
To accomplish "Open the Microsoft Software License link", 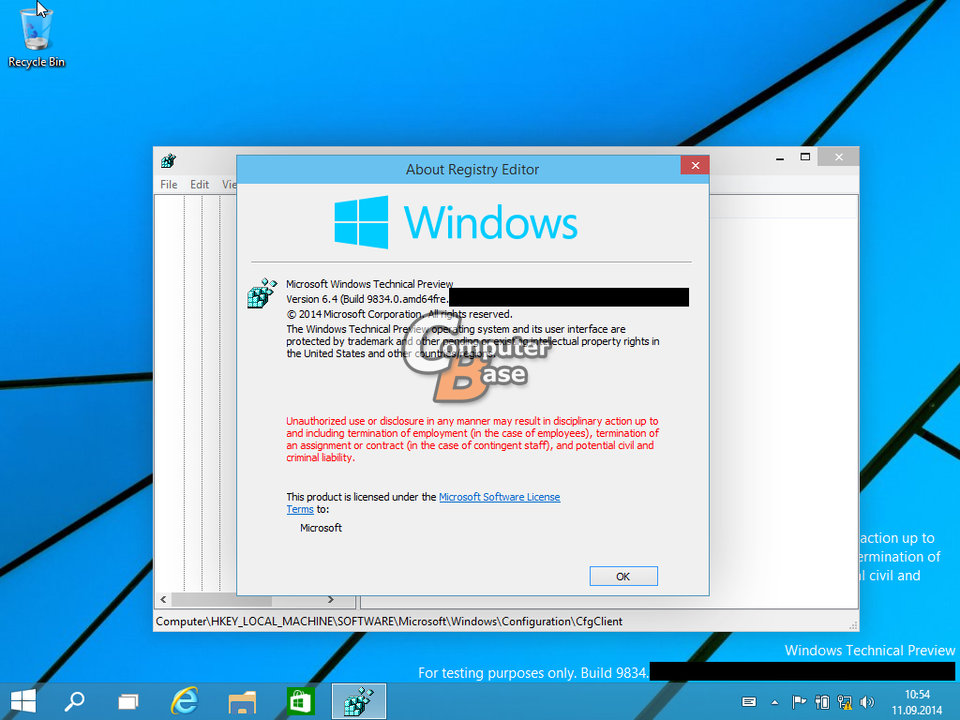I will pyautogui.click(x=500, y=497).
